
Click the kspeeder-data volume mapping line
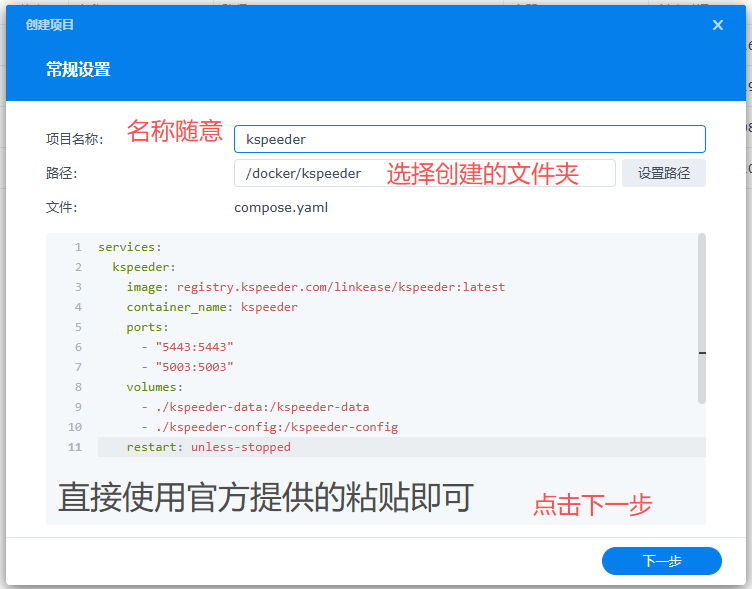click(262, 407)
